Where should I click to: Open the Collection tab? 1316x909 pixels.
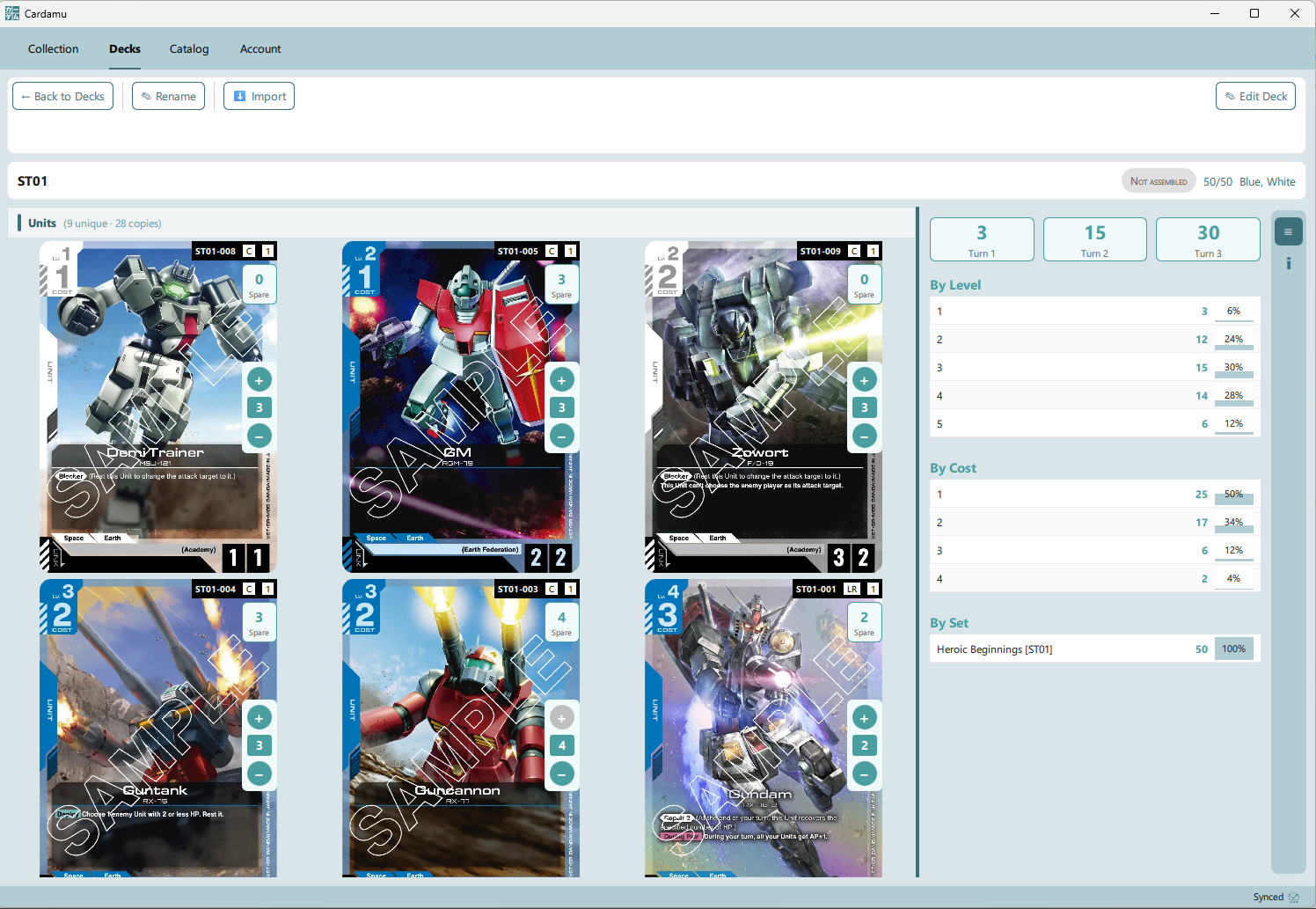(53, 49)
